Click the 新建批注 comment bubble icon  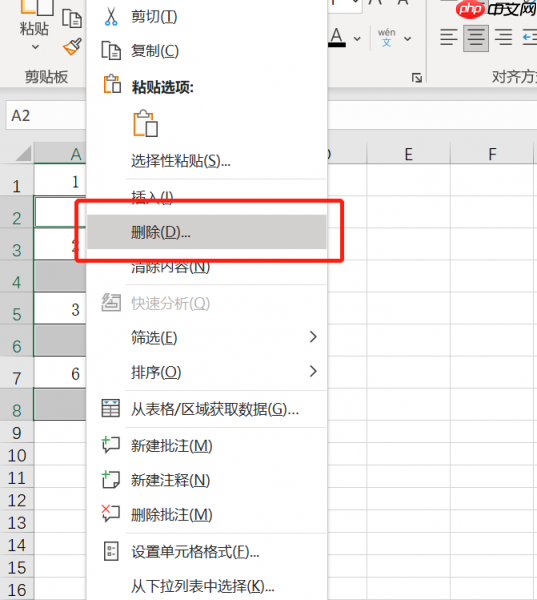click(111, 445)
